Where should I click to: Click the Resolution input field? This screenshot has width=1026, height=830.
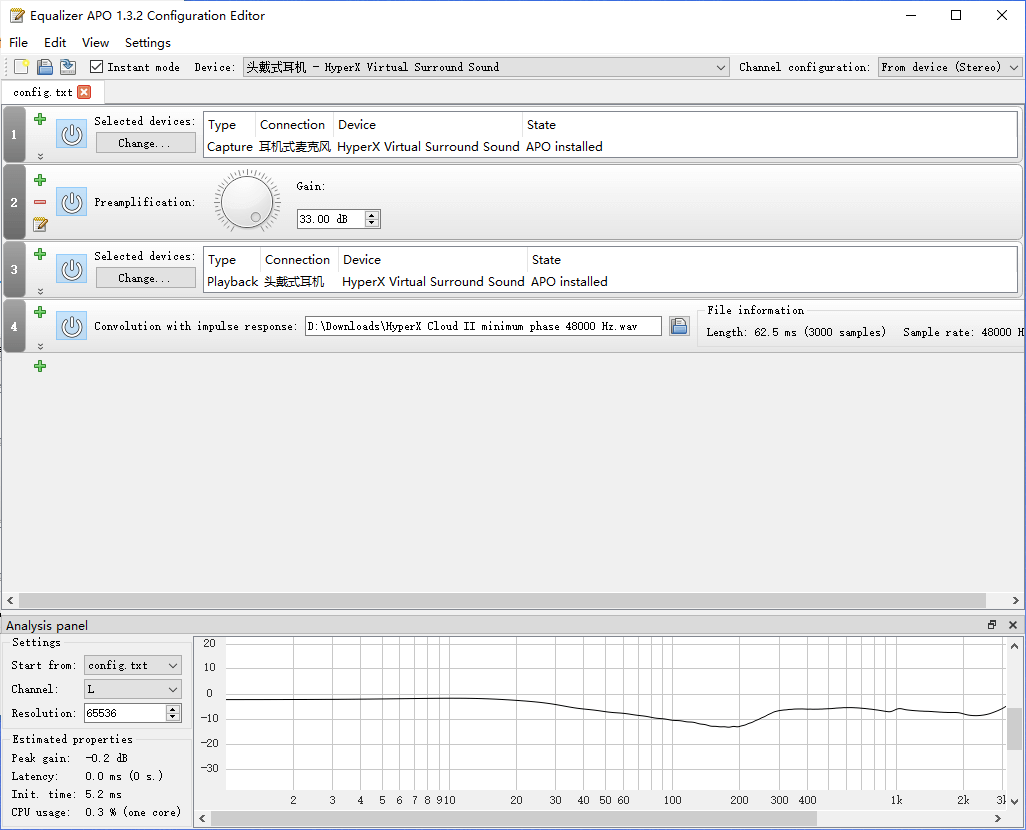(x=125, y=713)
